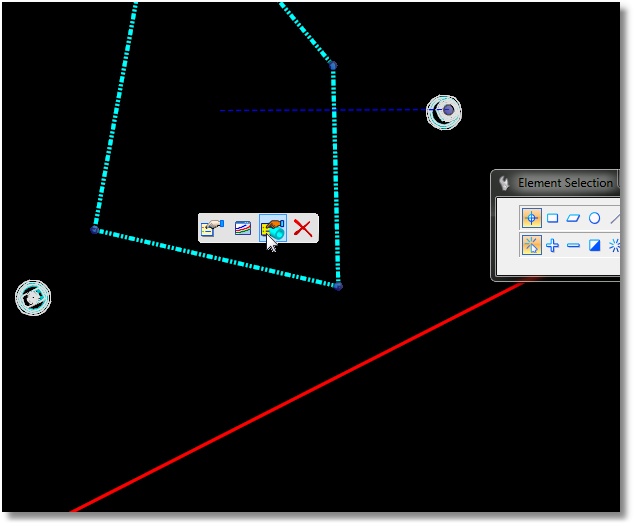
Task: Click the Element Selection title bar
Action: click(x=556, y=183)
